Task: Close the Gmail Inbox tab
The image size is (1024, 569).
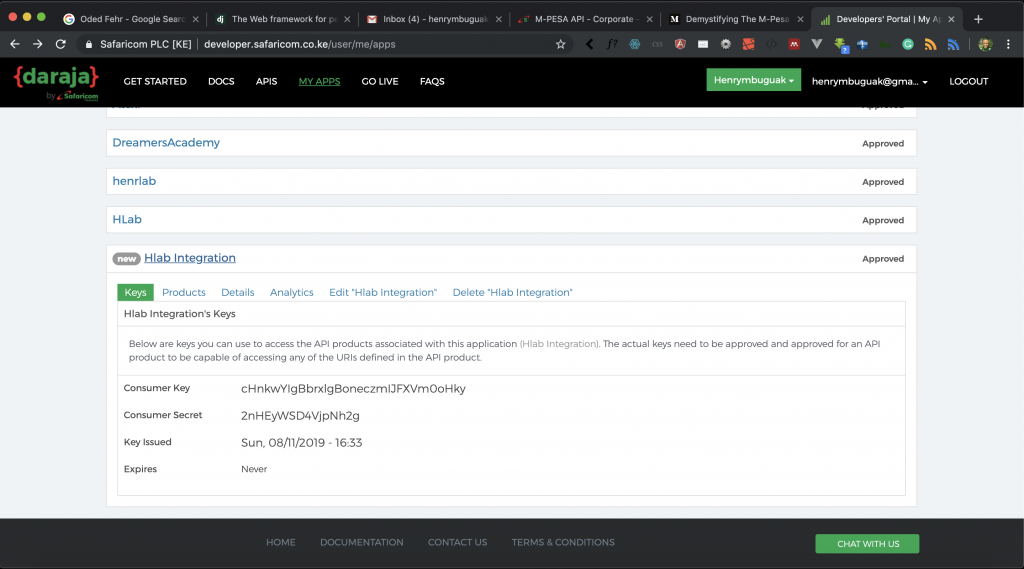Action: [499, 20]
